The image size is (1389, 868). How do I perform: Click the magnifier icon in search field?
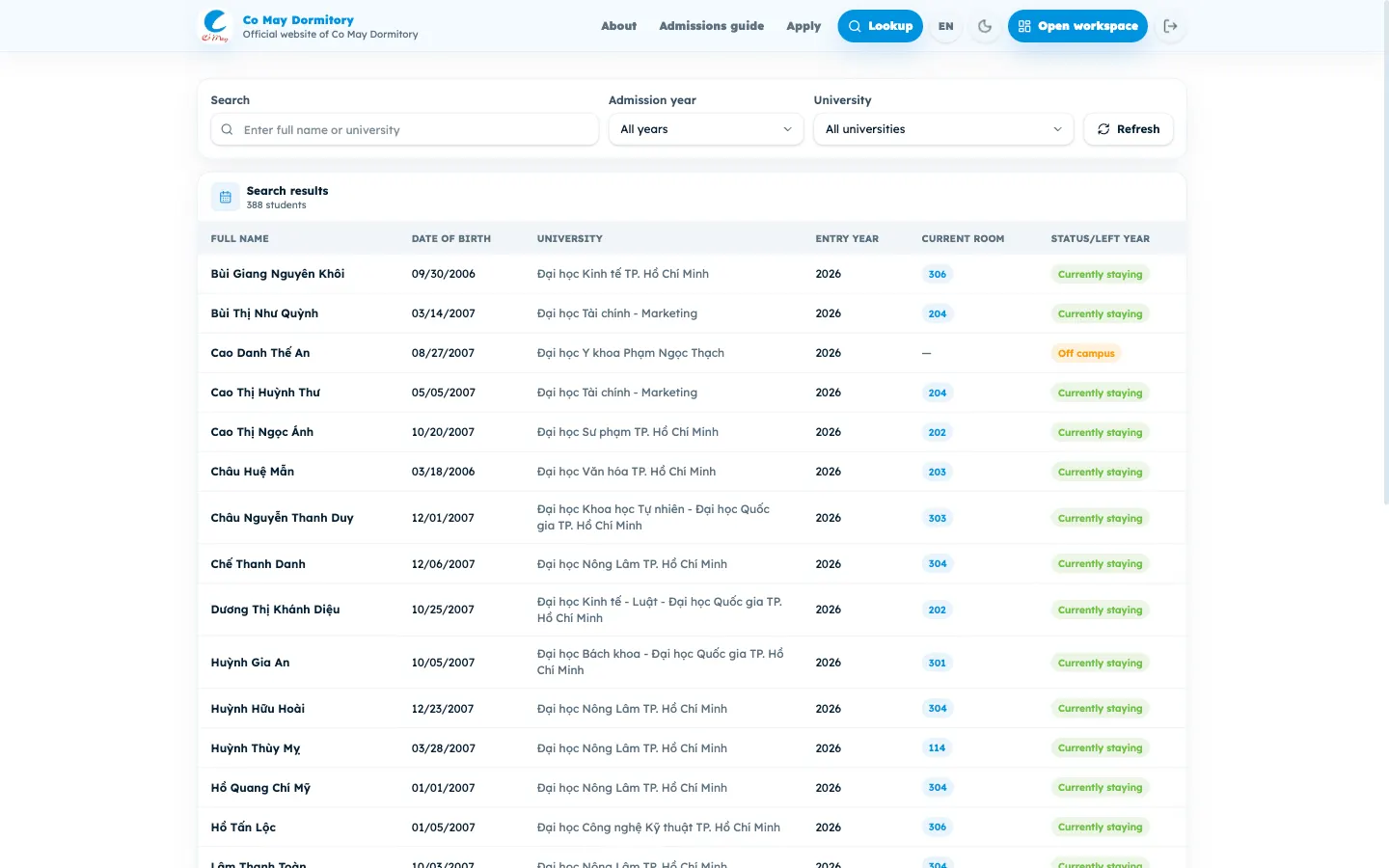[x=227, y=129]
